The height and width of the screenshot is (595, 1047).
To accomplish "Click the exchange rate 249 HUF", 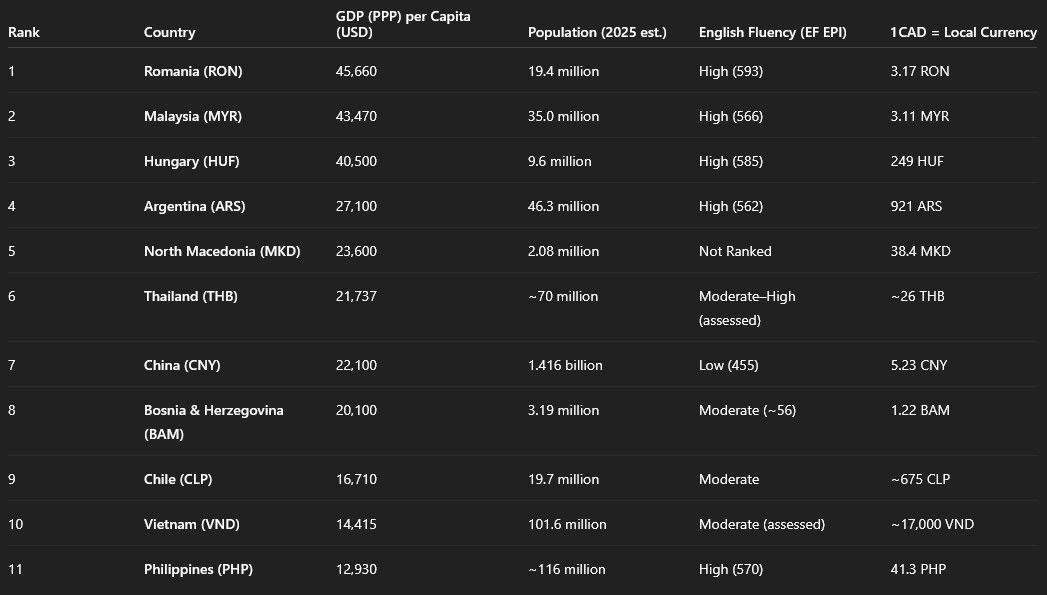I will coord(917,161).
